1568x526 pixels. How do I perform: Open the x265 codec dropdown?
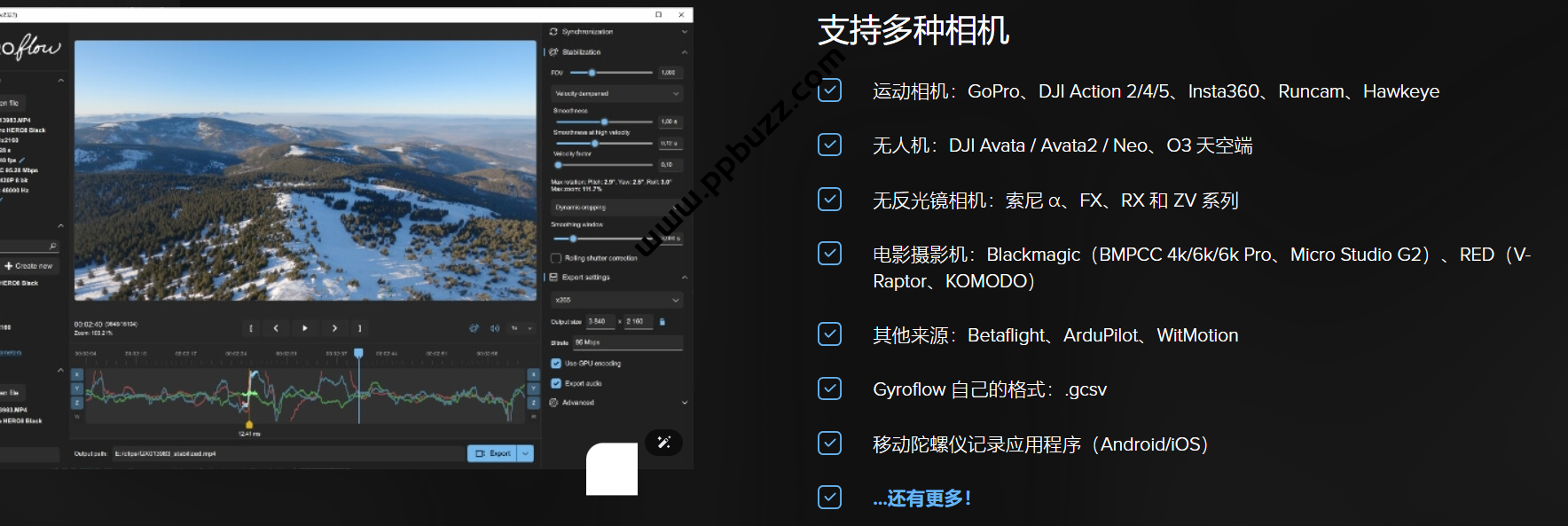pos(616,300)
